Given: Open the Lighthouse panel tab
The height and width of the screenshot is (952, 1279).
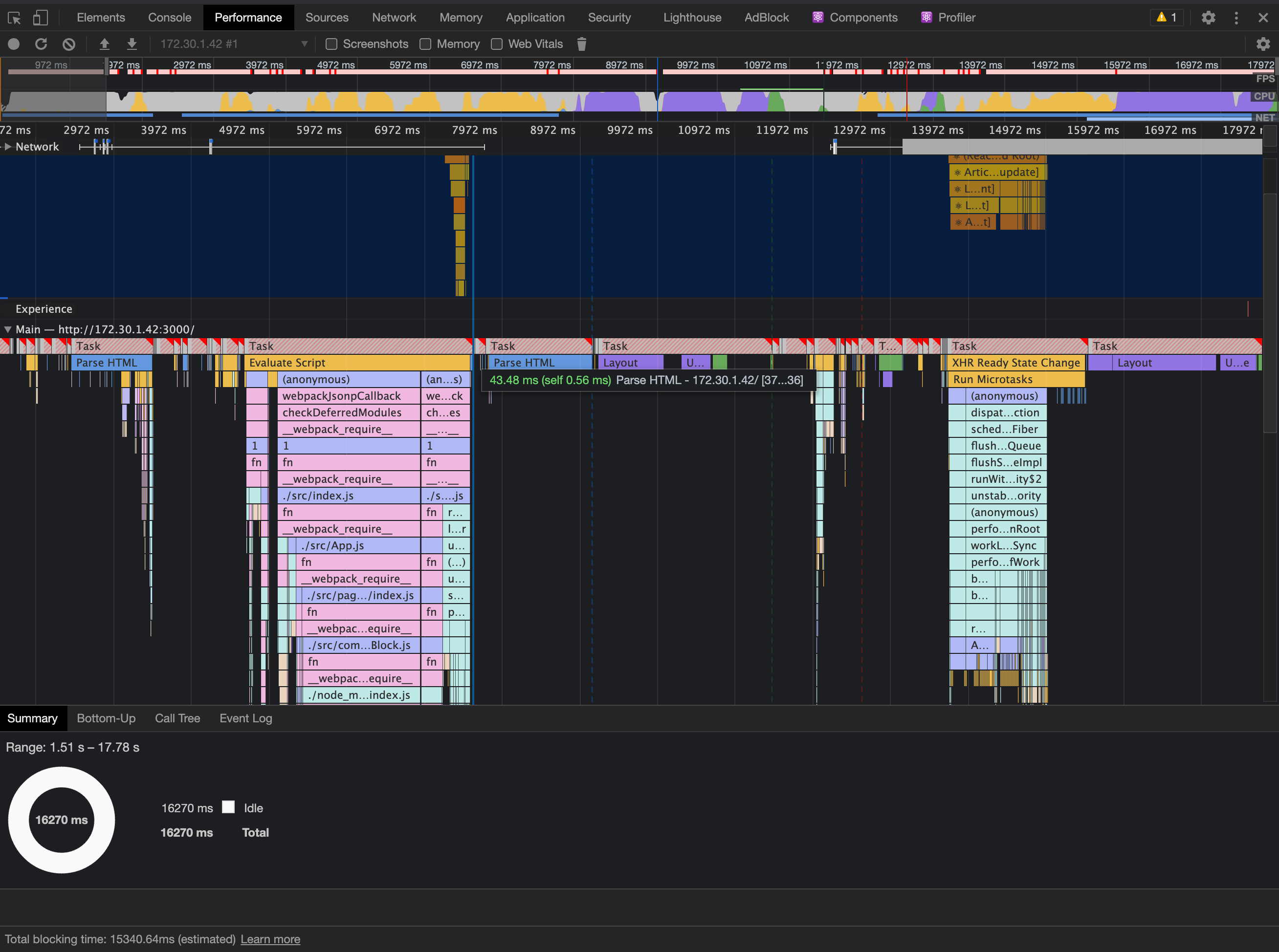Looking at the screenshot, I should pyautogui.click(x=692, y=17).
